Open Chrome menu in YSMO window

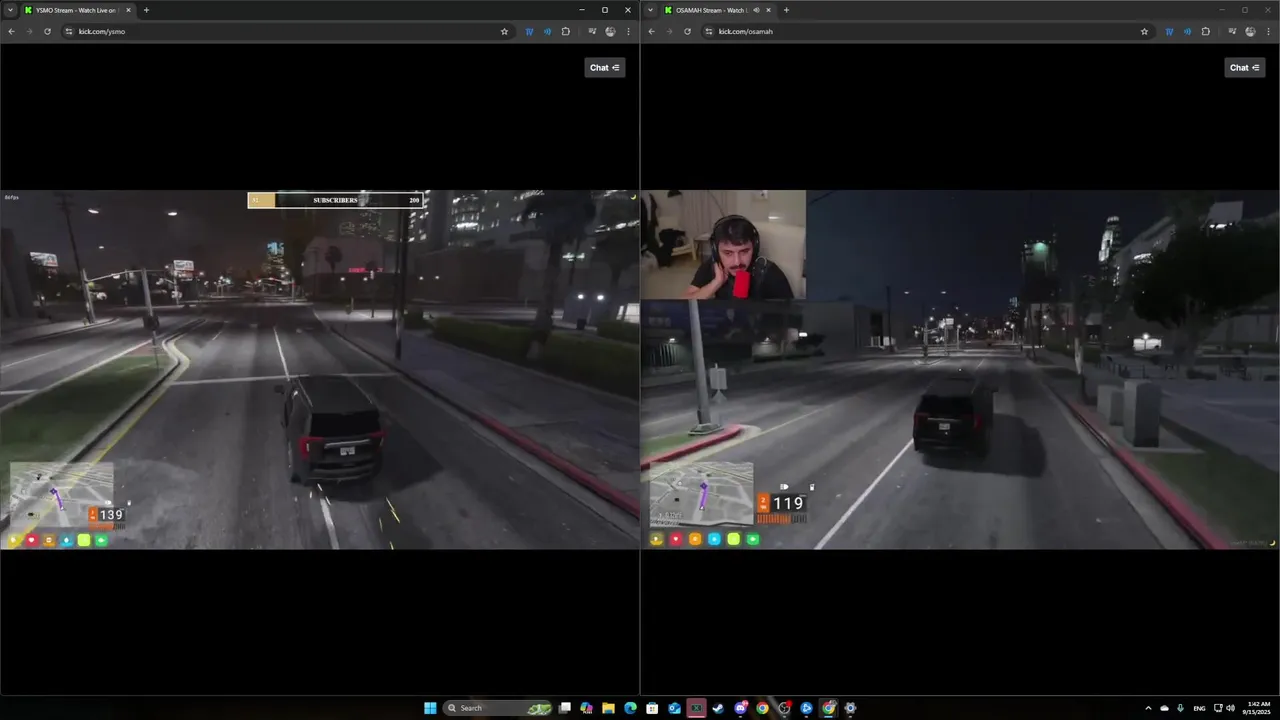pos(628,31)
